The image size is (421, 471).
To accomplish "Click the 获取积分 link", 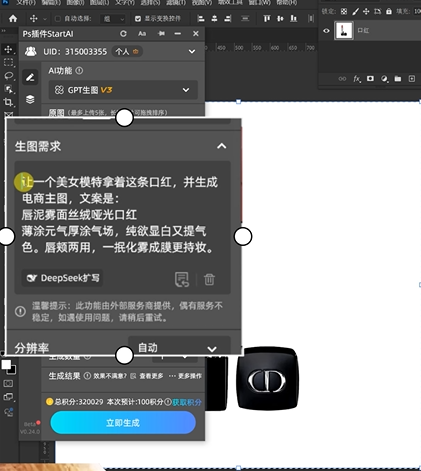I will [x=187, y=402].
